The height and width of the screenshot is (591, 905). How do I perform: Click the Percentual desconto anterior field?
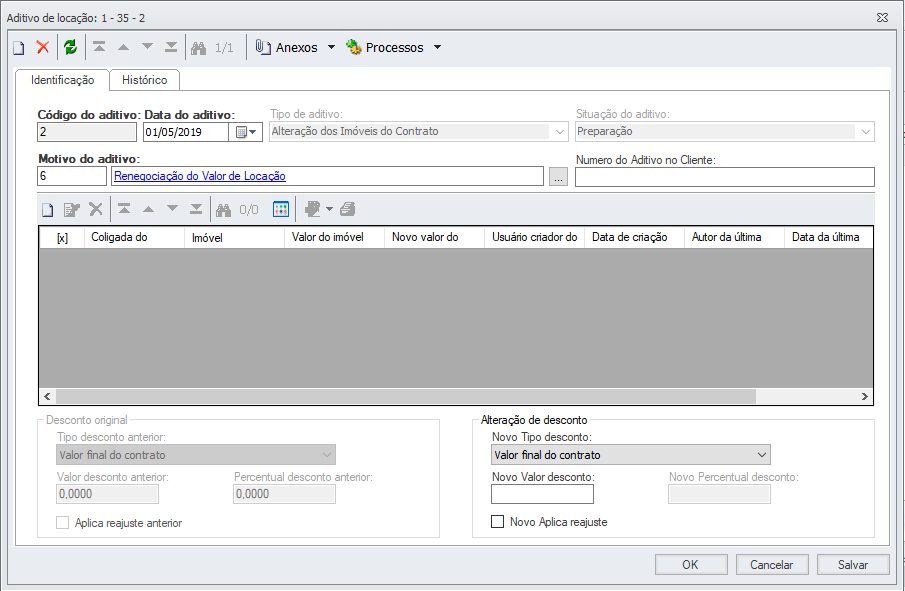tap(284, 494)
